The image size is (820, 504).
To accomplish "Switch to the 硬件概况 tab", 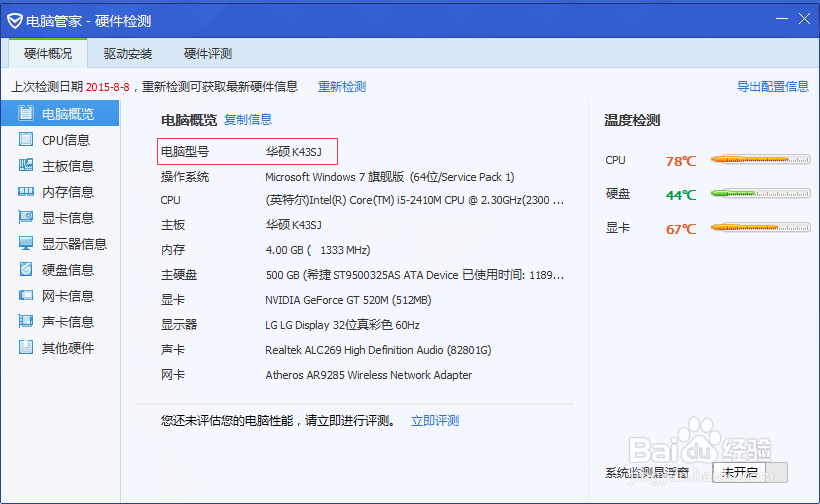I will (48, 53).
